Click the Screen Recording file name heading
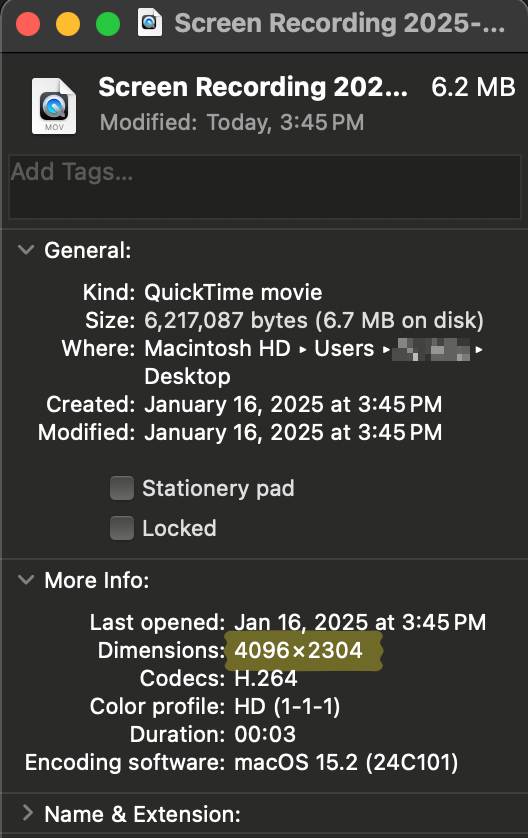Viewport: 528px width, 838px height. (x=253, y=87)
